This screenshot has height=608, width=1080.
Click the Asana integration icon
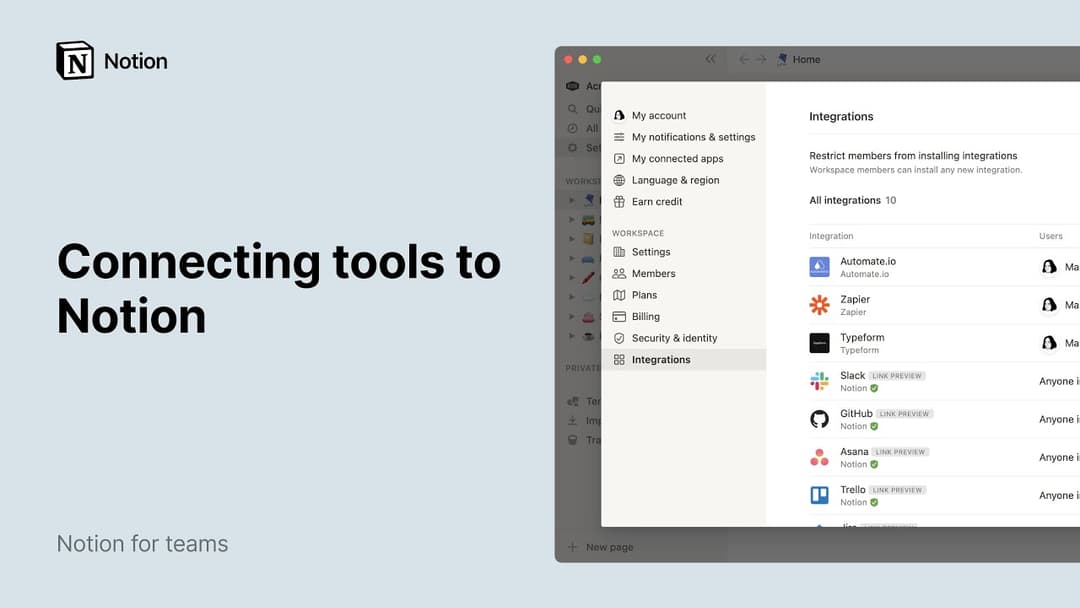(x=820, y=456)
